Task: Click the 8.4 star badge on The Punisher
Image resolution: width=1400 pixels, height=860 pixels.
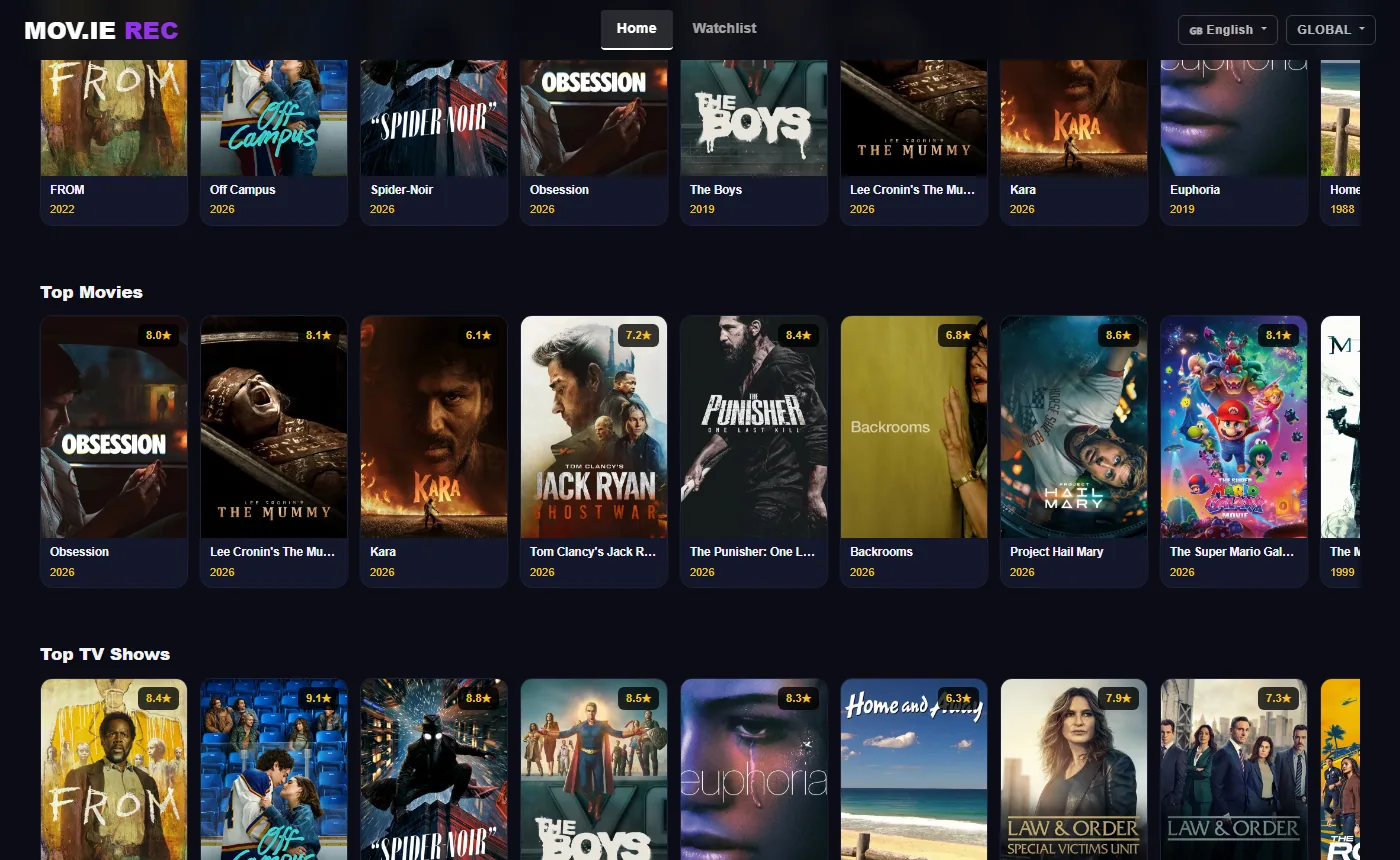Action: point(798,335)
